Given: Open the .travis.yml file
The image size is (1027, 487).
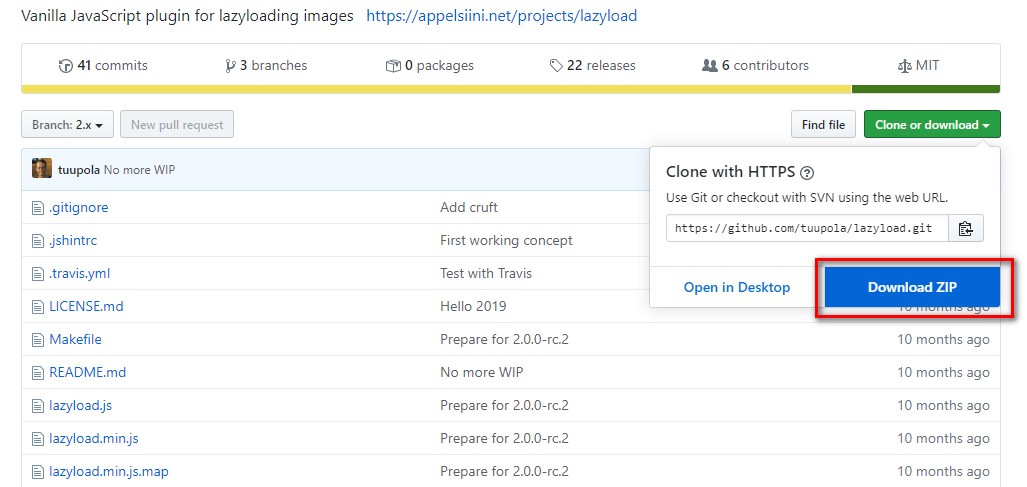Looking at the screenshot, I should pos(79,273).
